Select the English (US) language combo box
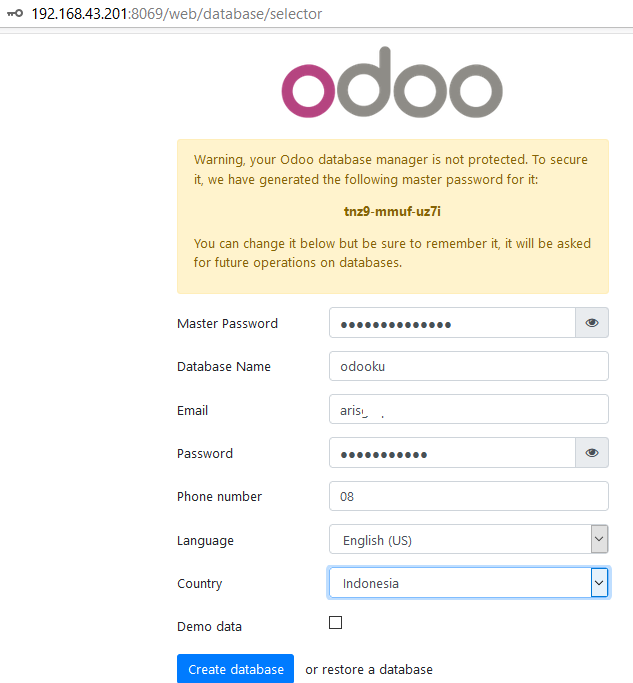Screen dimensions: 633x683 [x=469, y=539]
